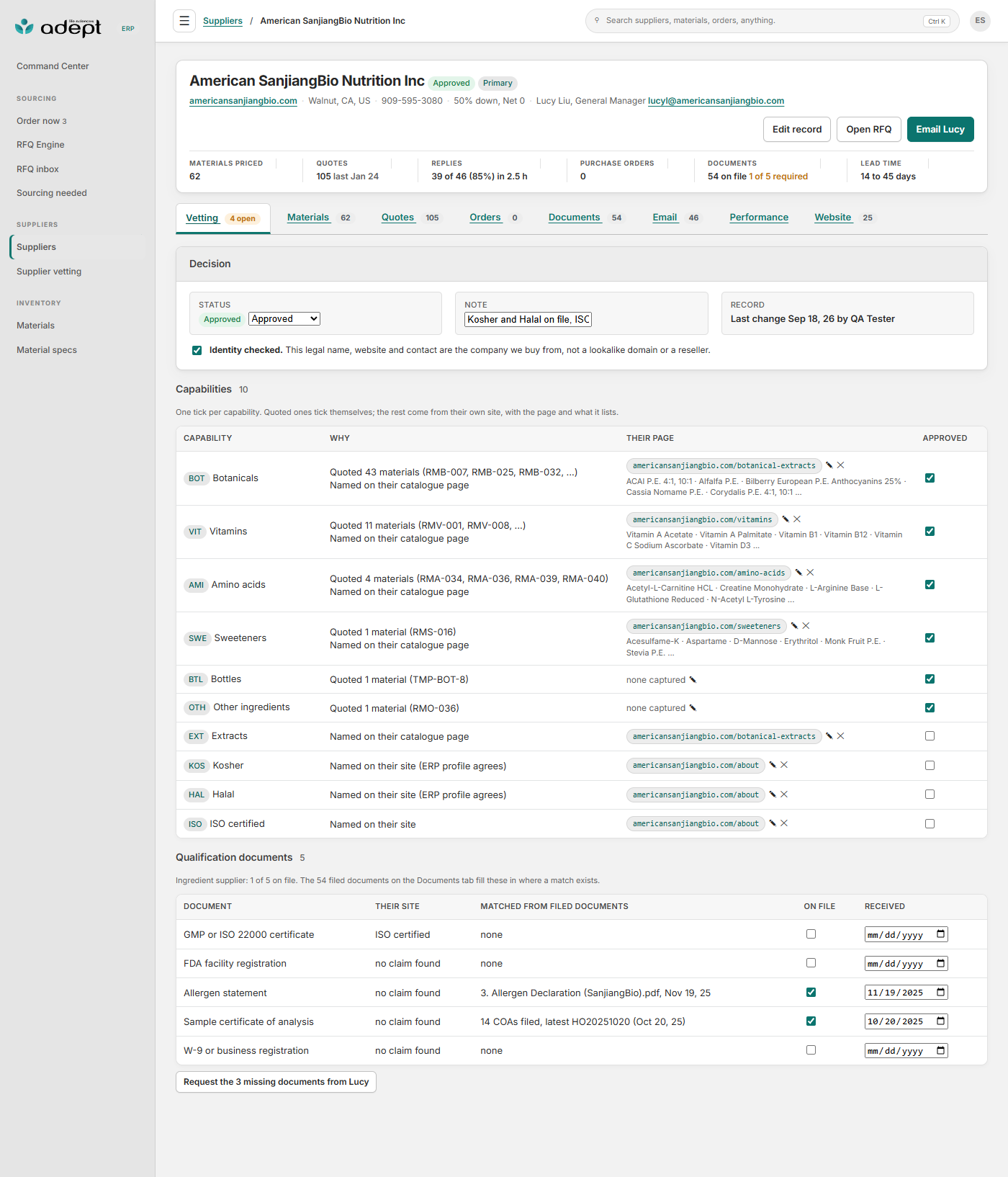
Task: Switch to the Materials tab
Action: 319,218
